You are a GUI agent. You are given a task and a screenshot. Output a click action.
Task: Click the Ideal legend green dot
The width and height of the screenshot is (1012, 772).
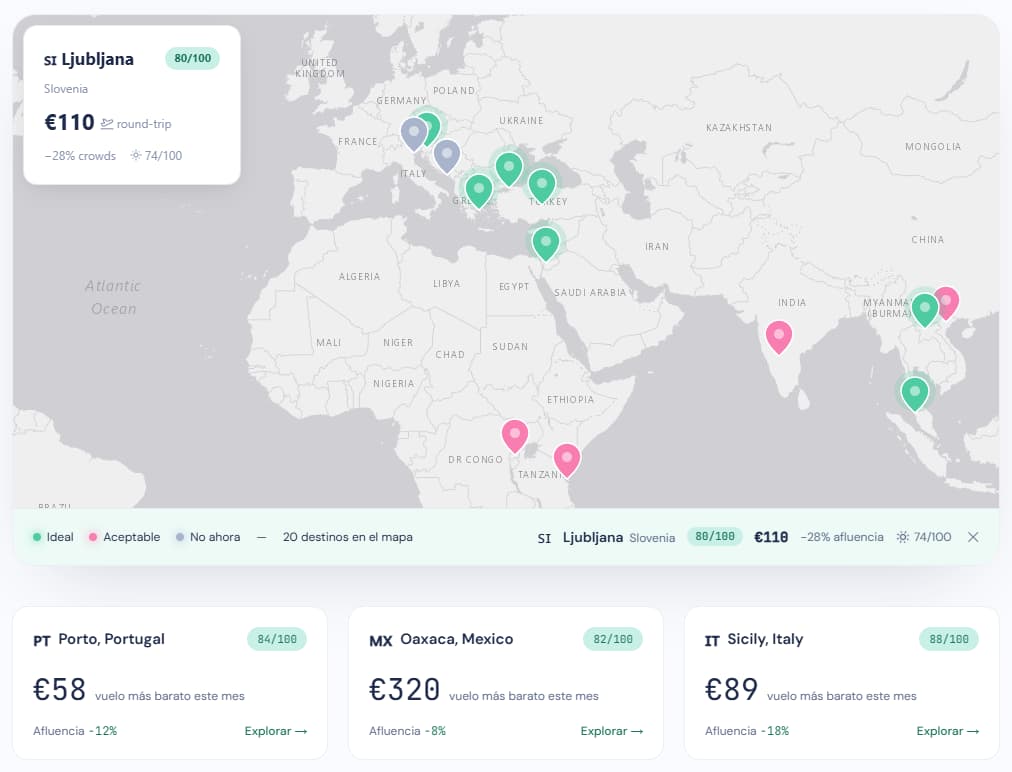tap(37, 537)
